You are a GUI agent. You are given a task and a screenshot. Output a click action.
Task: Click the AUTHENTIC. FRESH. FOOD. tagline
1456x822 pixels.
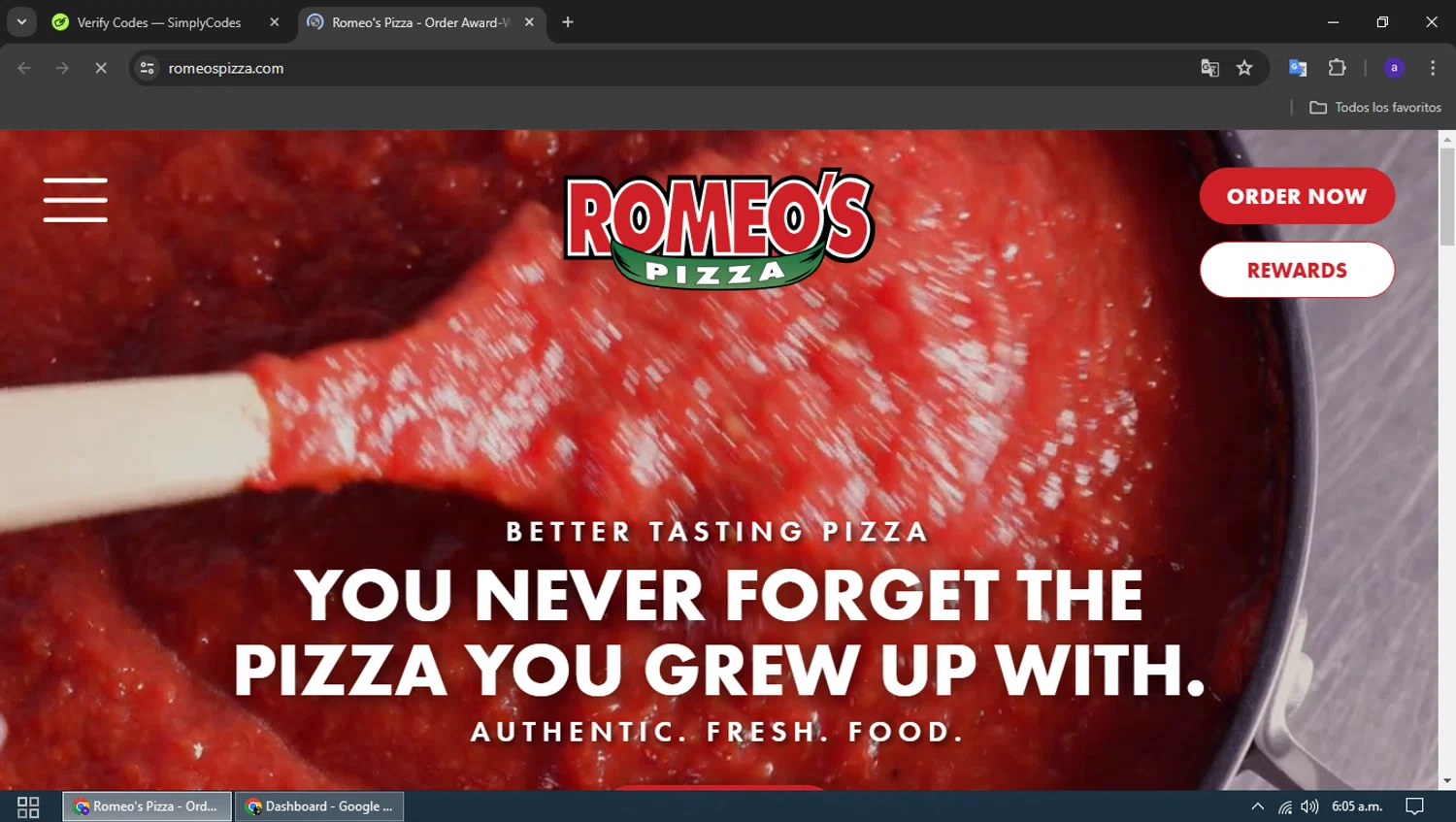click(718, 732)
